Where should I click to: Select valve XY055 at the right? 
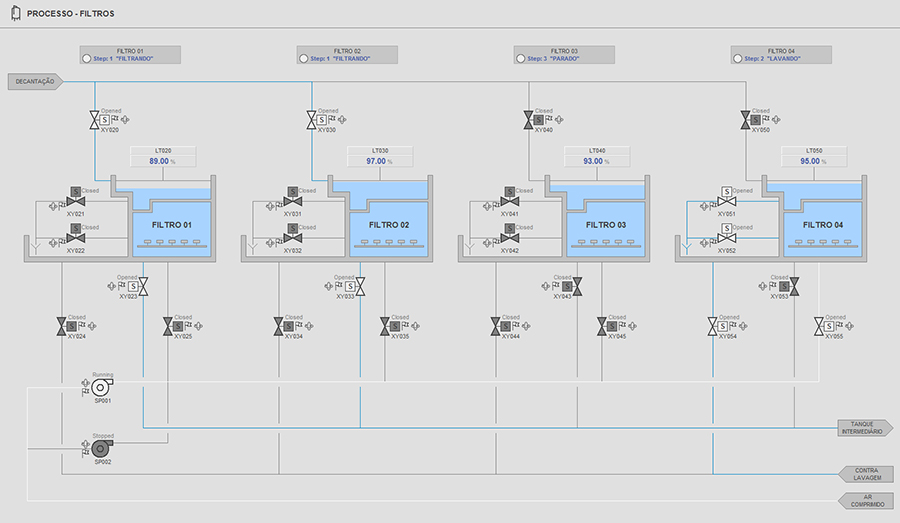[819, 326]
